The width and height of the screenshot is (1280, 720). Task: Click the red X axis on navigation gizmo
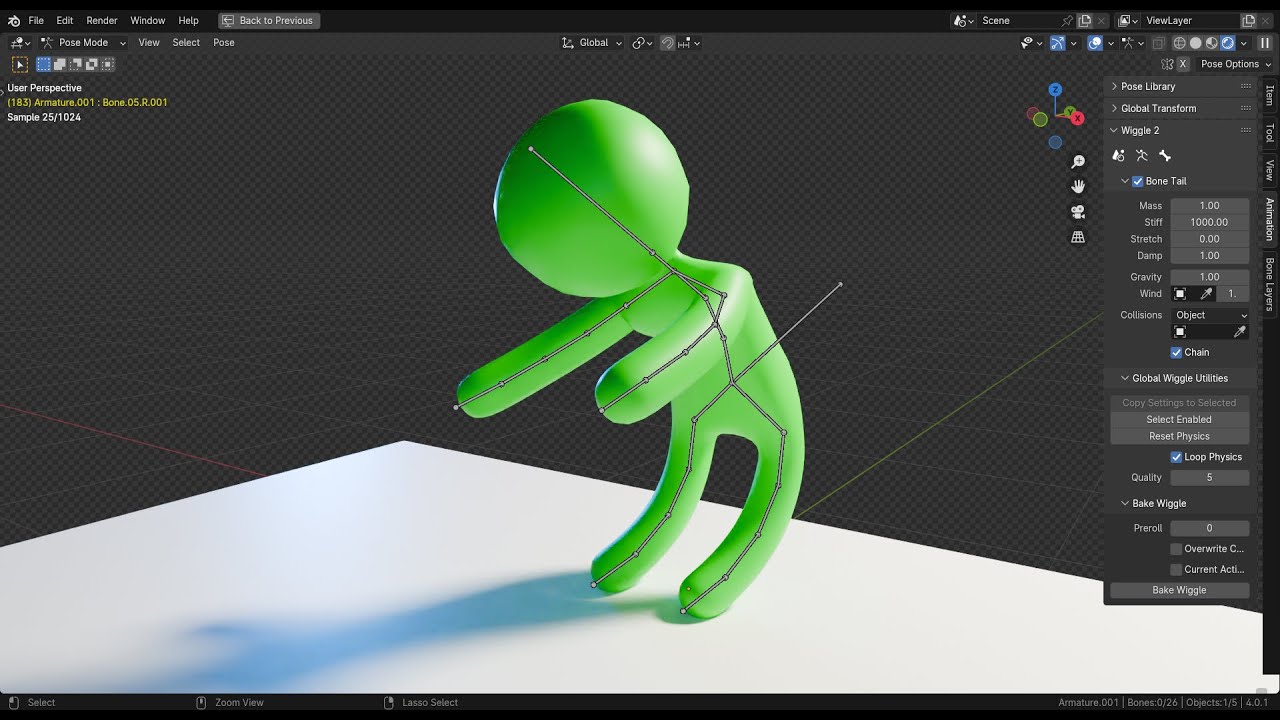[x=1078, y=118]
